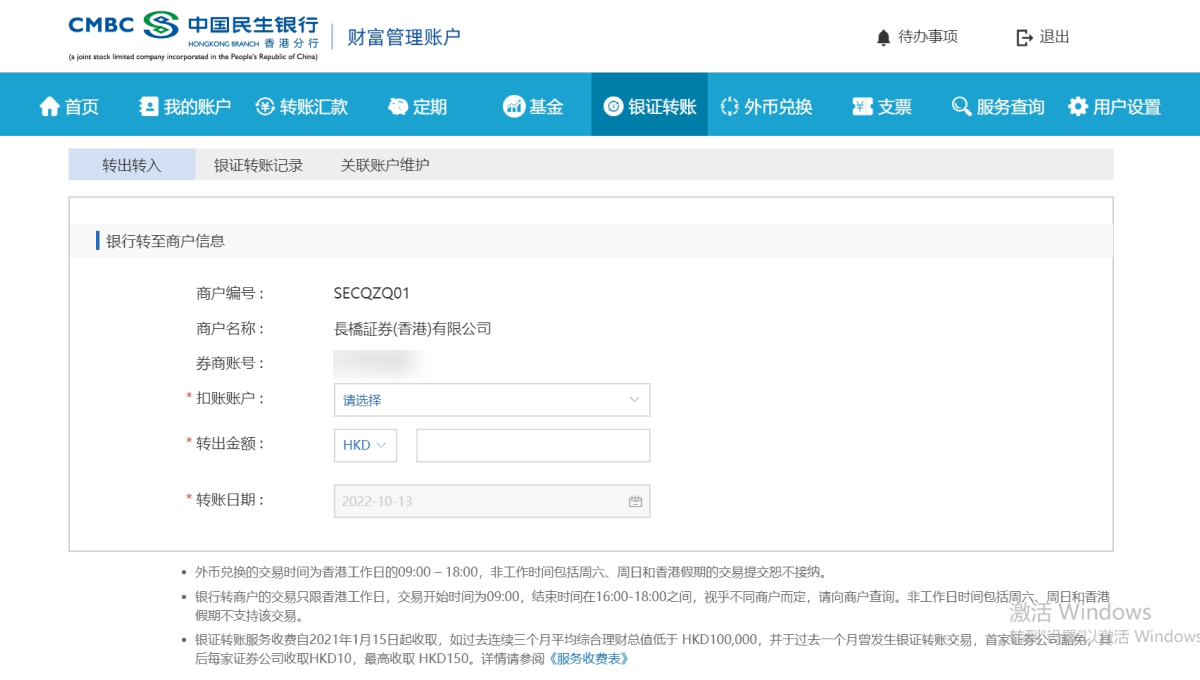Screen dimensions: 1200x680
Task: Click the 退出 logout text
Action: [1054, 37]
